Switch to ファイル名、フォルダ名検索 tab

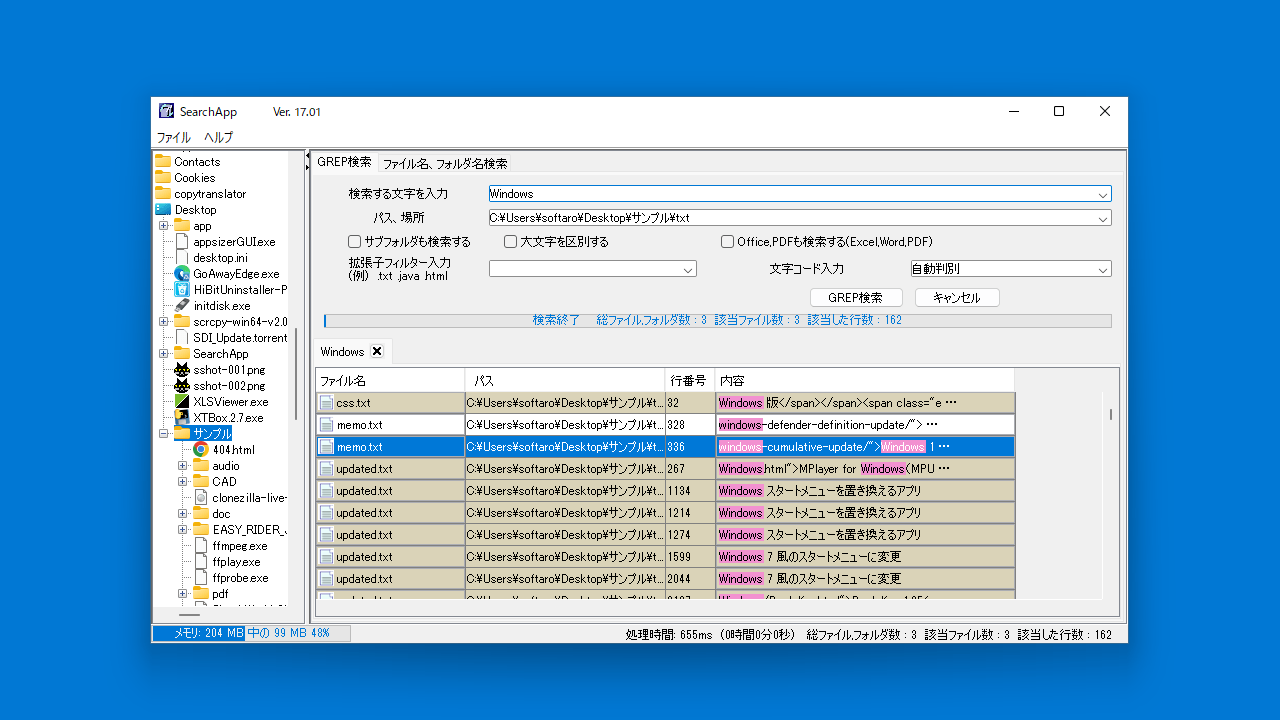click(445, 164)
